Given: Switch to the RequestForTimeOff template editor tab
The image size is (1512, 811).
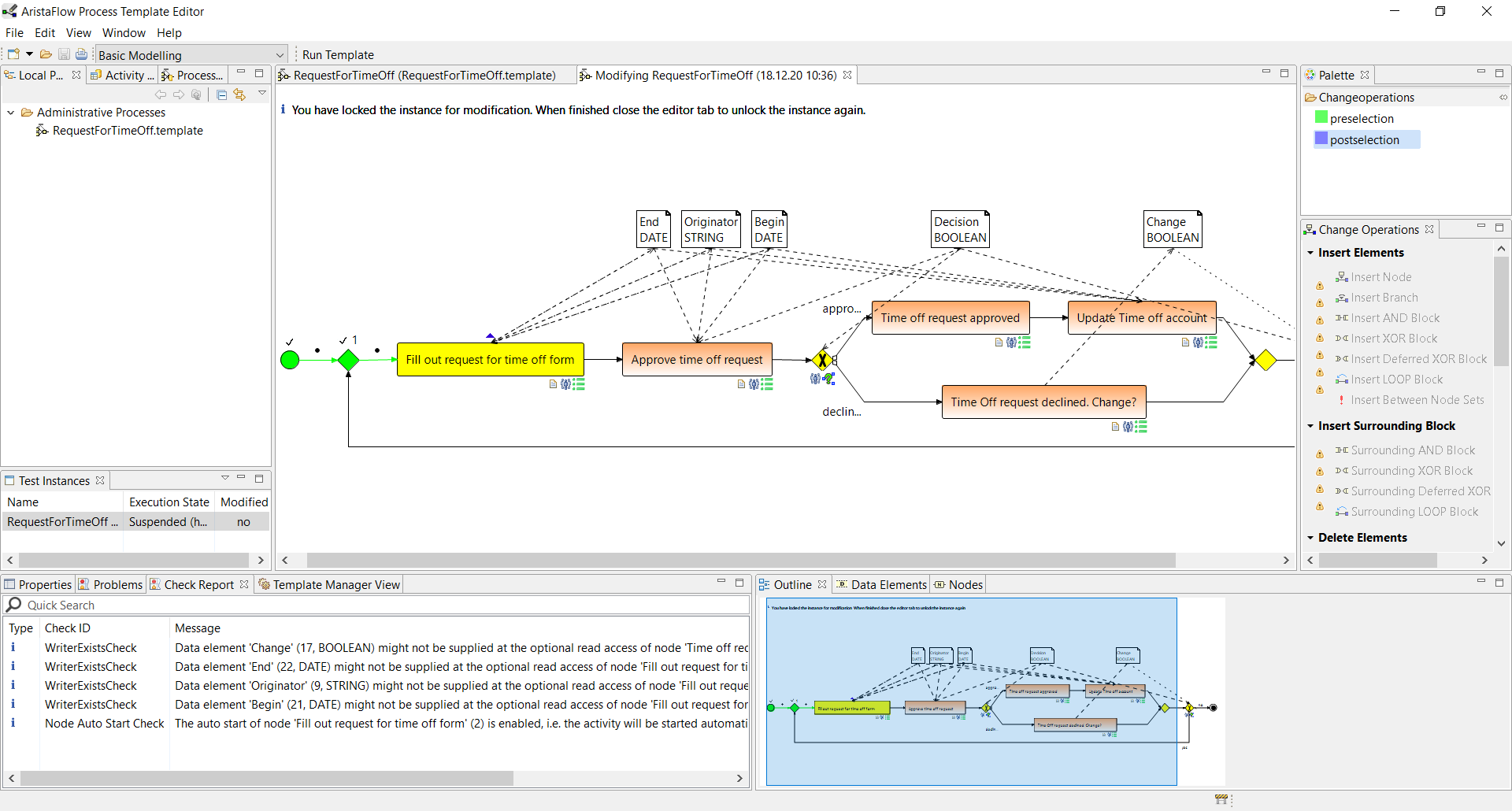Looking at the screenshot, I should point(424,75).
